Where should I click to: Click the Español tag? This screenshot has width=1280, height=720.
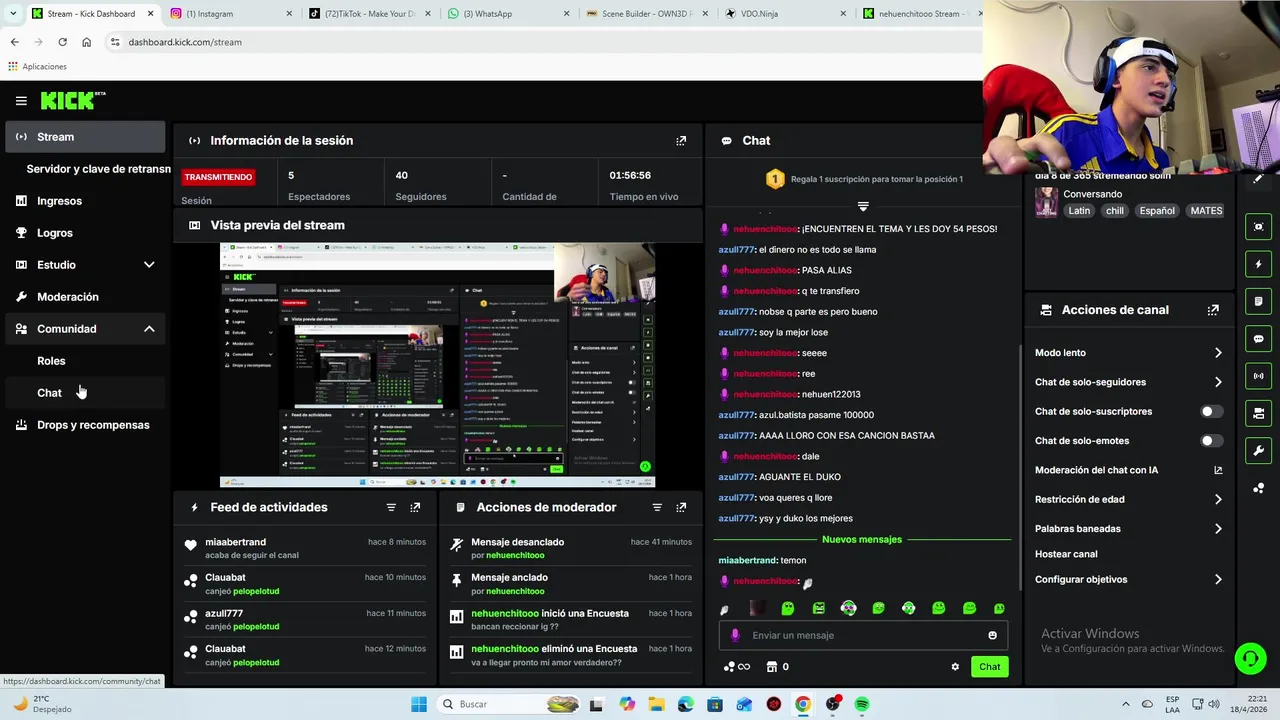pyautogui.click(x=1157, y=211)
